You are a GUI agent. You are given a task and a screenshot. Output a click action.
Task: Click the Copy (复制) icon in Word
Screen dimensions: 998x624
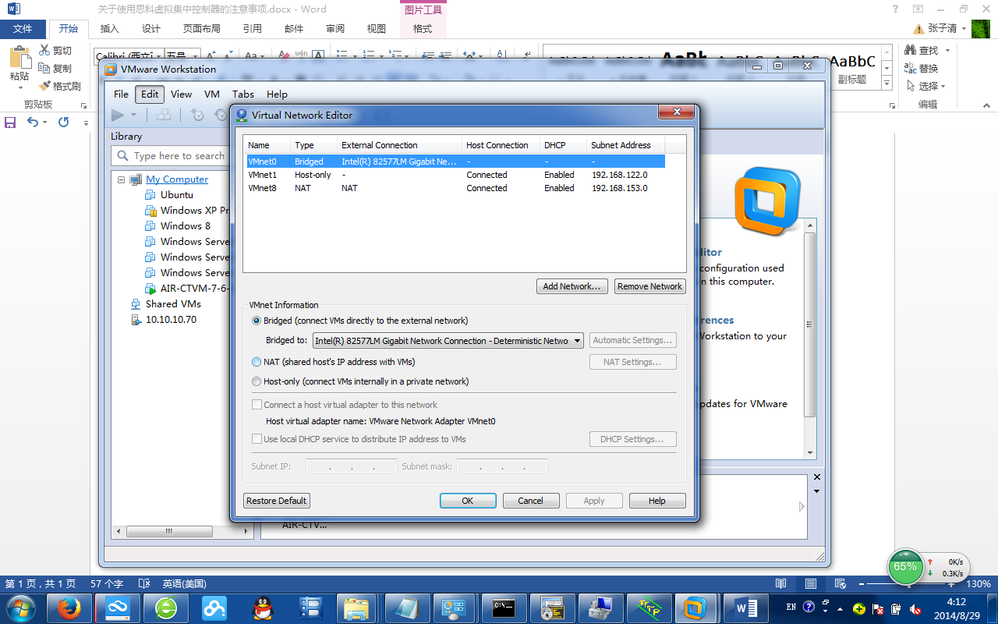[44, 67]
